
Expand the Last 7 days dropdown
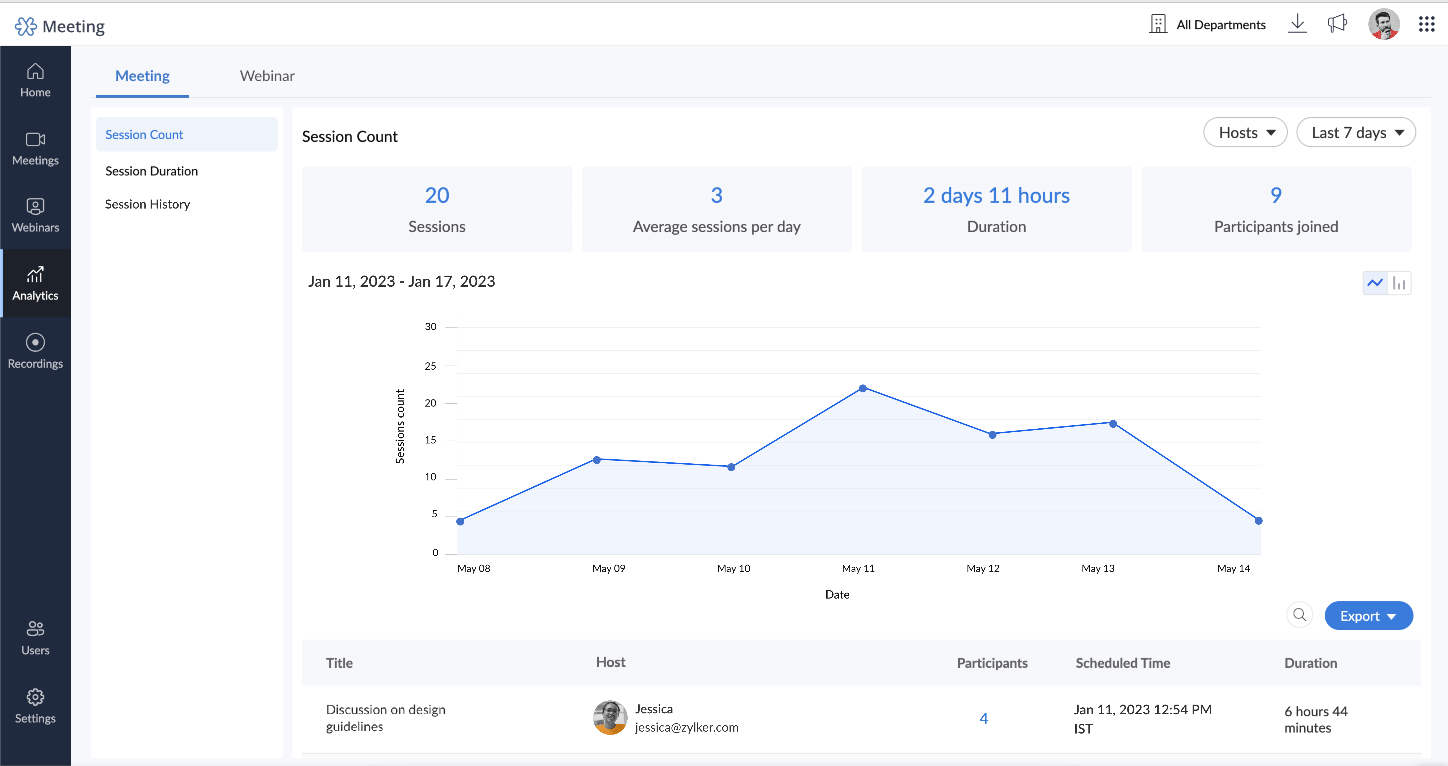click(x=1356, y=131)
